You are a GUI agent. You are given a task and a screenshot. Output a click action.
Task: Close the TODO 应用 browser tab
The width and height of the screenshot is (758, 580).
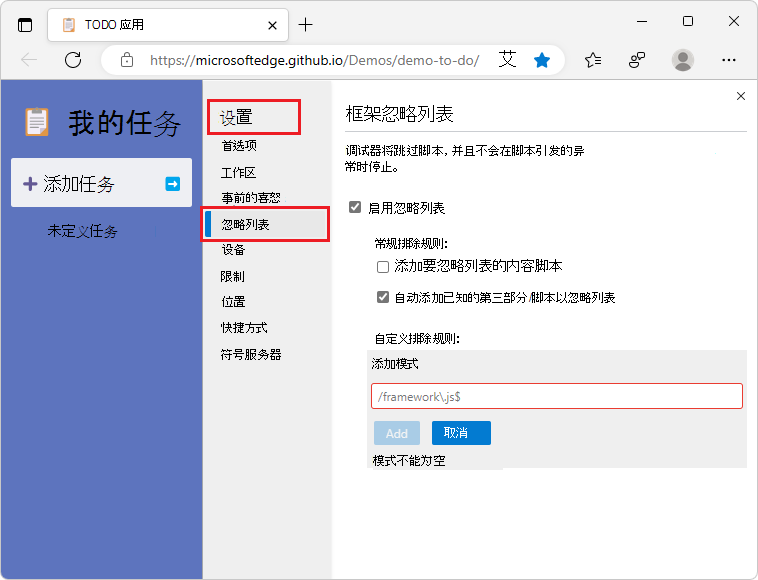click(x=272, y=25)
